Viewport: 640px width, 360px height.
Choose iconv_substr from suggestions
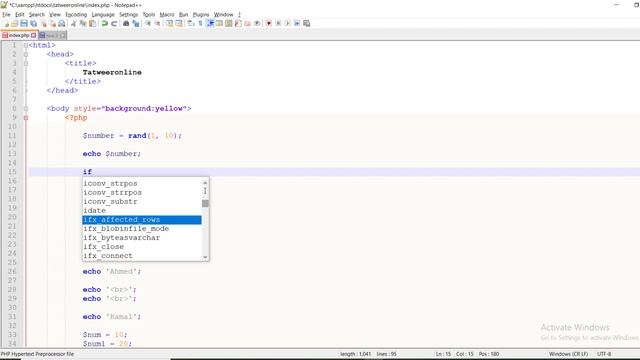pyautogui.click(x=142, y=202)
